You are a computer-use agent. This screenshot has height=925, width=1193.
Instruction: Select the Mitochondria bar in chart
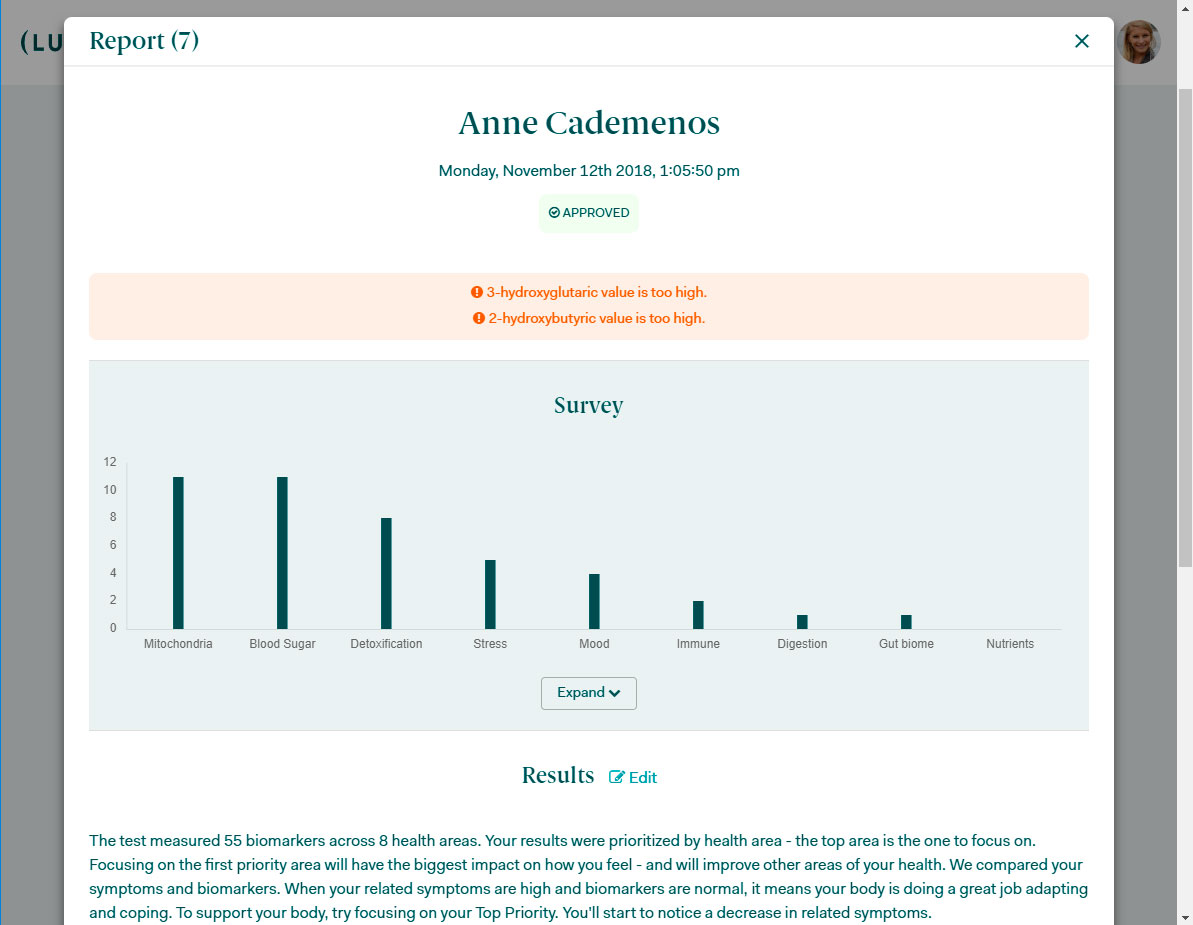click(178, 553)
